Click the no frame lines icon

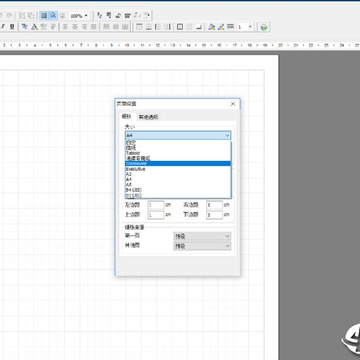pyautogui.click(x=189, y=27)
